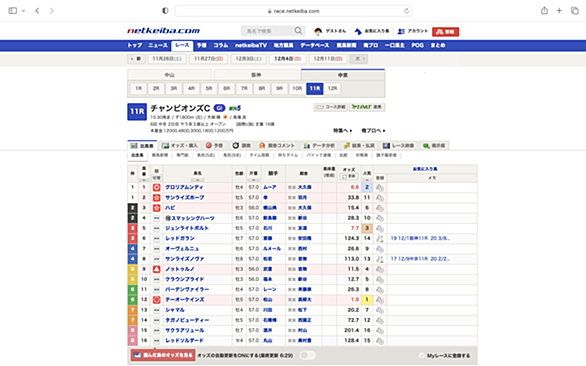Set a prediction mark for サクラアリュール

[x=157, y=330]
